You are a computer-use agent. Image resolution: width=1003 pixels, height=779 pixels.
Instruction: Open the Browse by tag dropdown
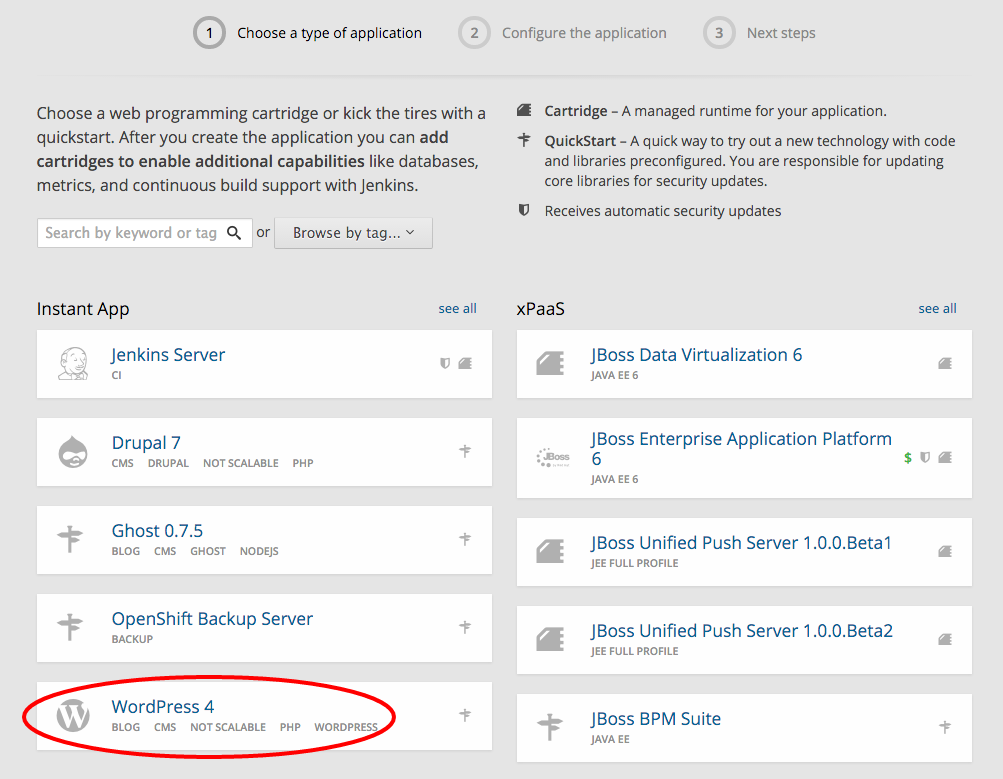pos(353,233)
